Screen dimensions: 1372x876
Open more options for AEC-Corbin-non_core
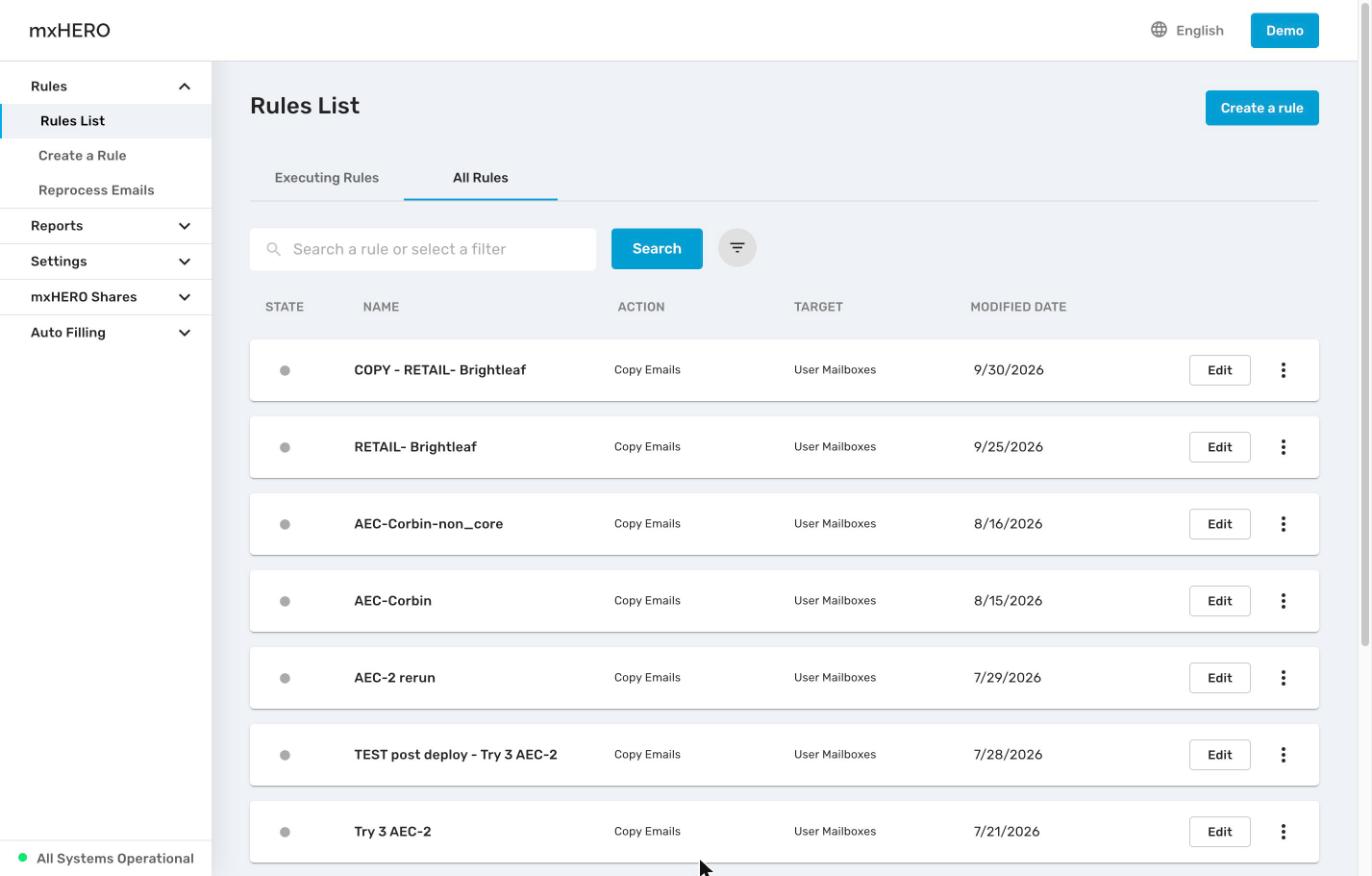[x=1283, y=524]
